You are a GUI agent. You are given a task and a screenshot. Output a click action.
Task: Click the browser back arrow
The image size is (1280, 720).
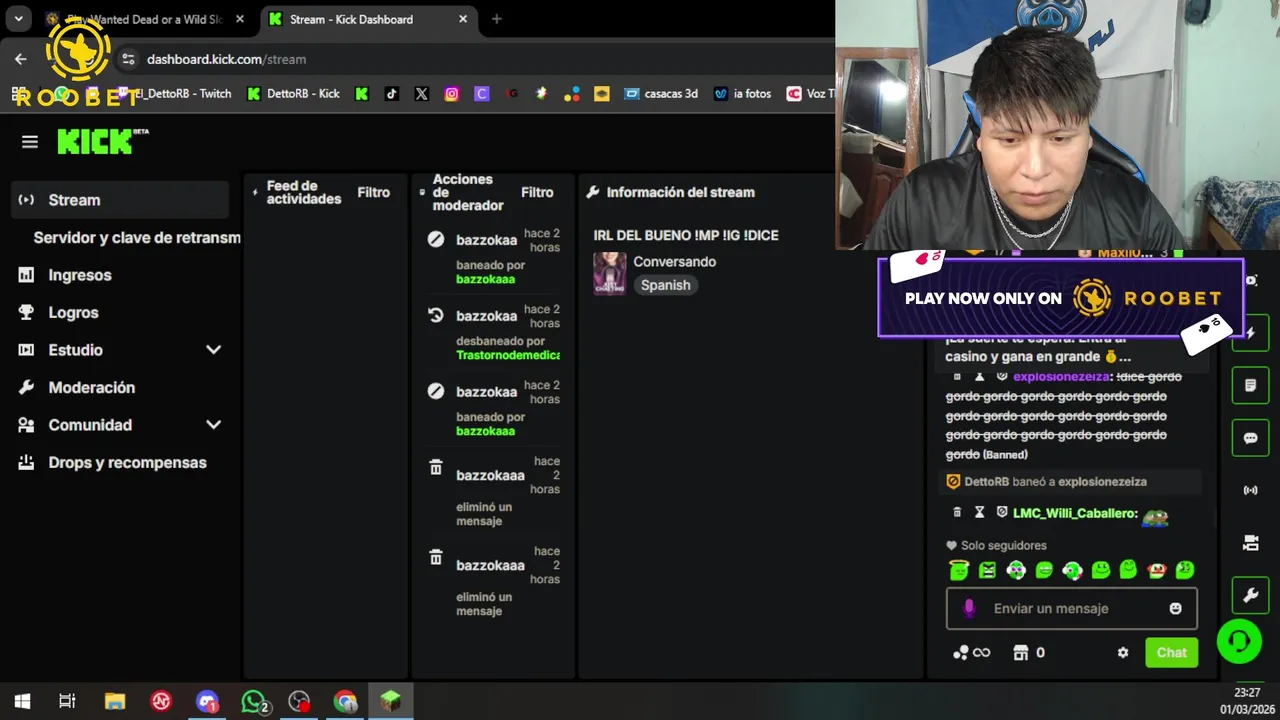pyautogui.click(x=21, y=59)
